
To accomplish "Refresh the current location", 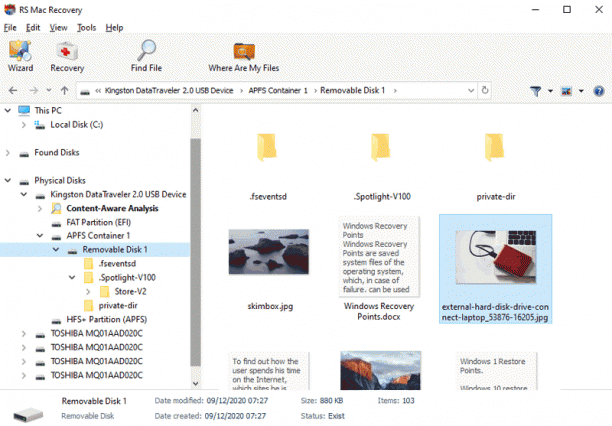I will tap(485, 91).
